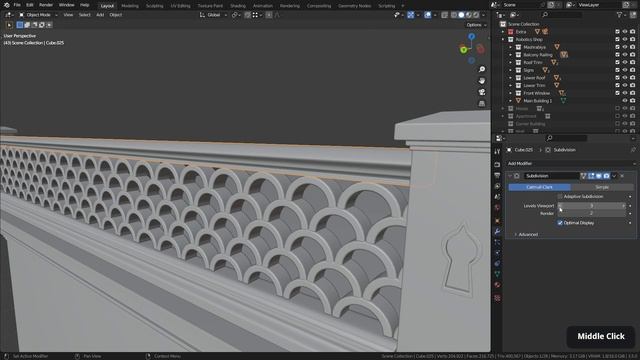The height and width of the screenshot is (360, 640).
Task: Open the File menu
Action: [17, 5]
